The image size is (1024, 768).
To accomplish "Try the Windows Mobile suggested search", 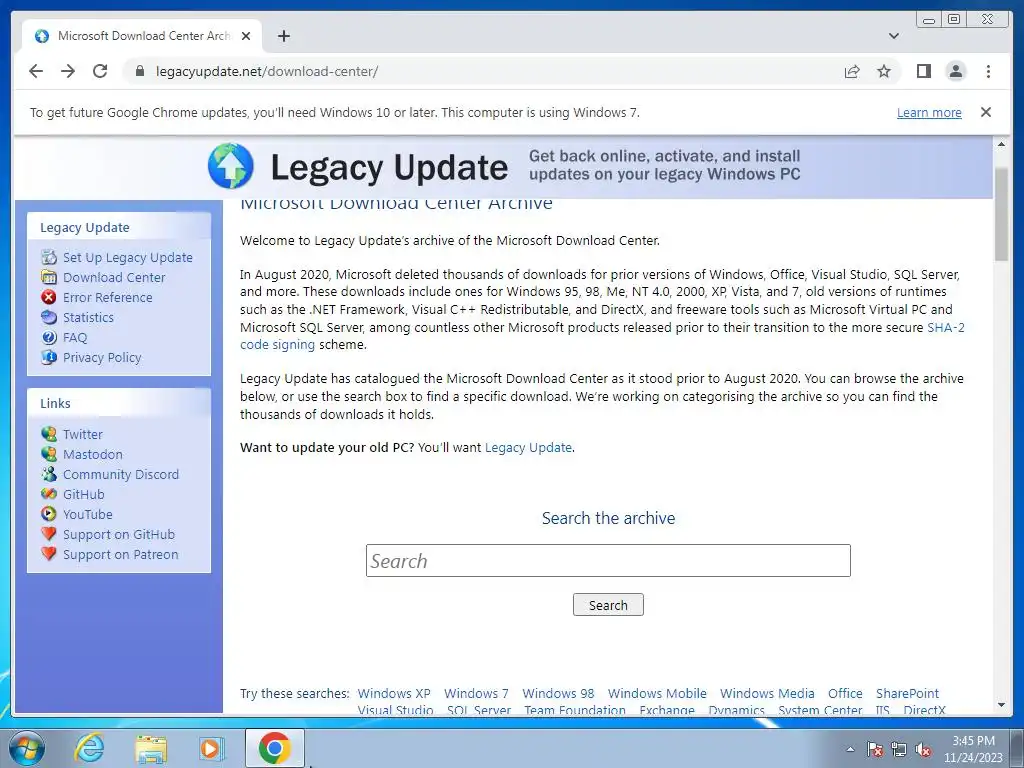I will coord(657,693).
